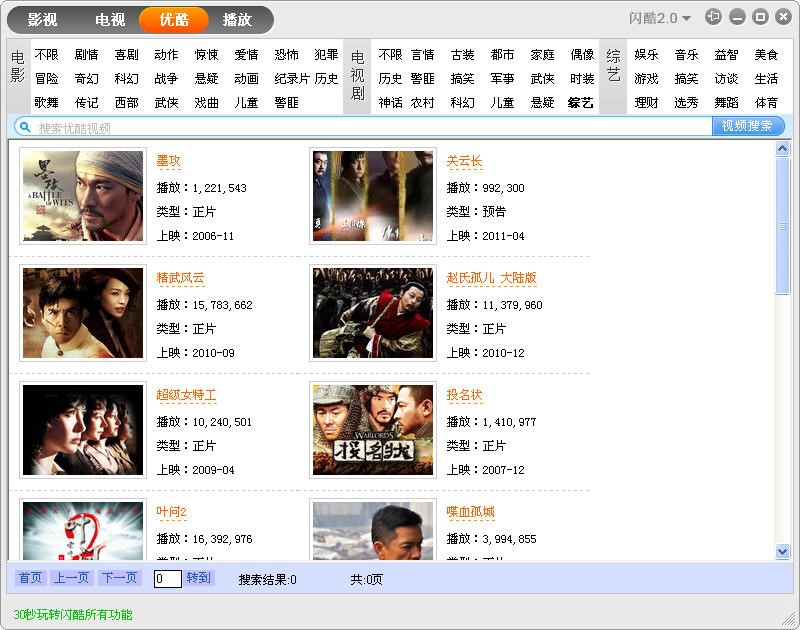Screen dimensions: 800x630
Task: Select the 歌舞 movie genre
Action: pyautogui.click(x=46, y=103)
